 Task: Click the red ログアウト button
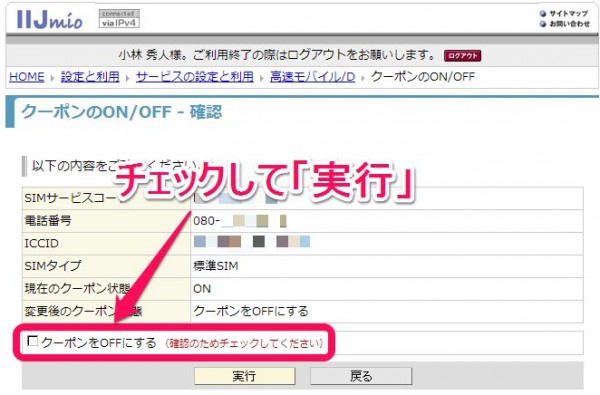click(462, 56)
